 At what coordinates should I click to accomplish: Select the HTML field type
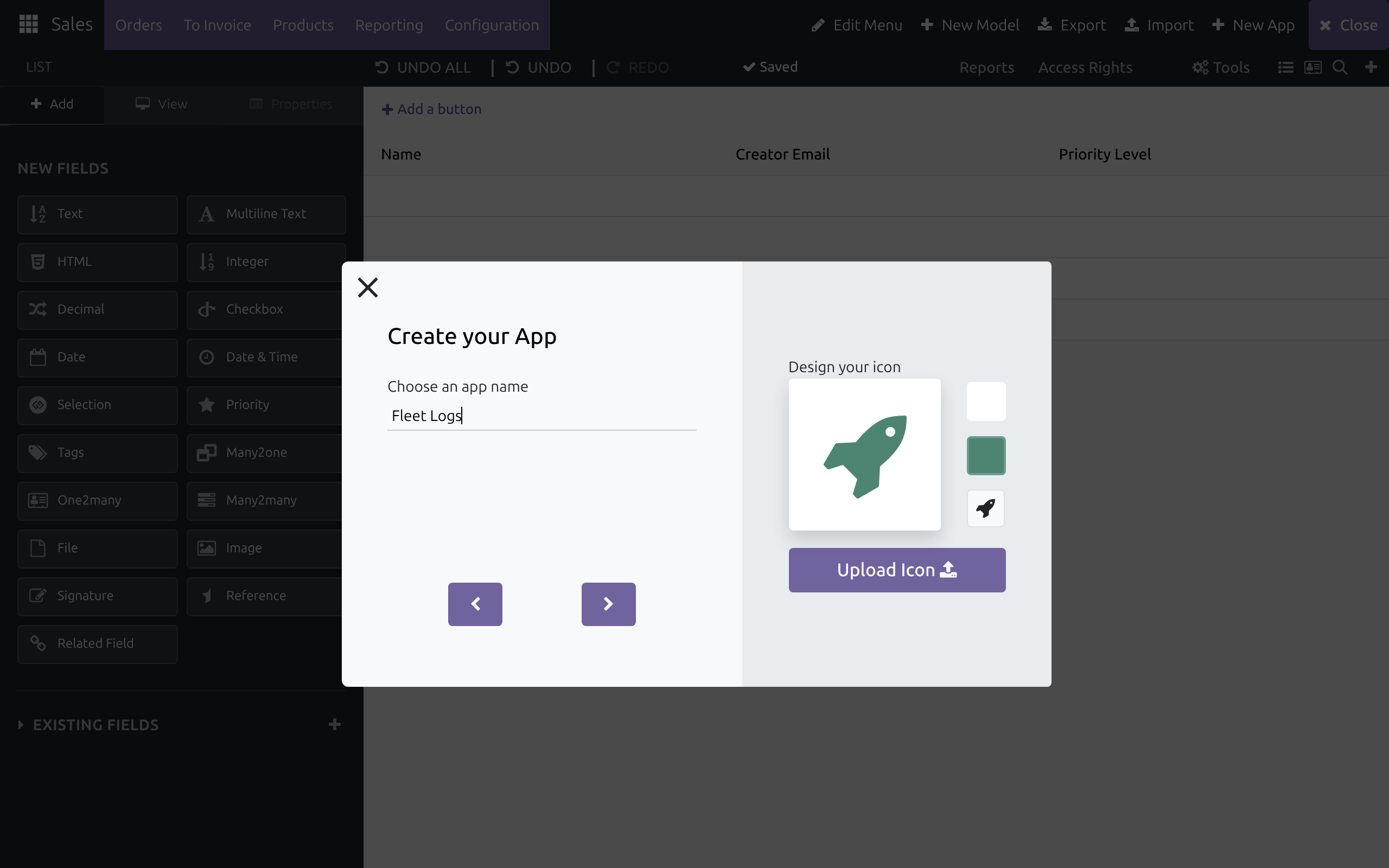click(x=98, y=262)
